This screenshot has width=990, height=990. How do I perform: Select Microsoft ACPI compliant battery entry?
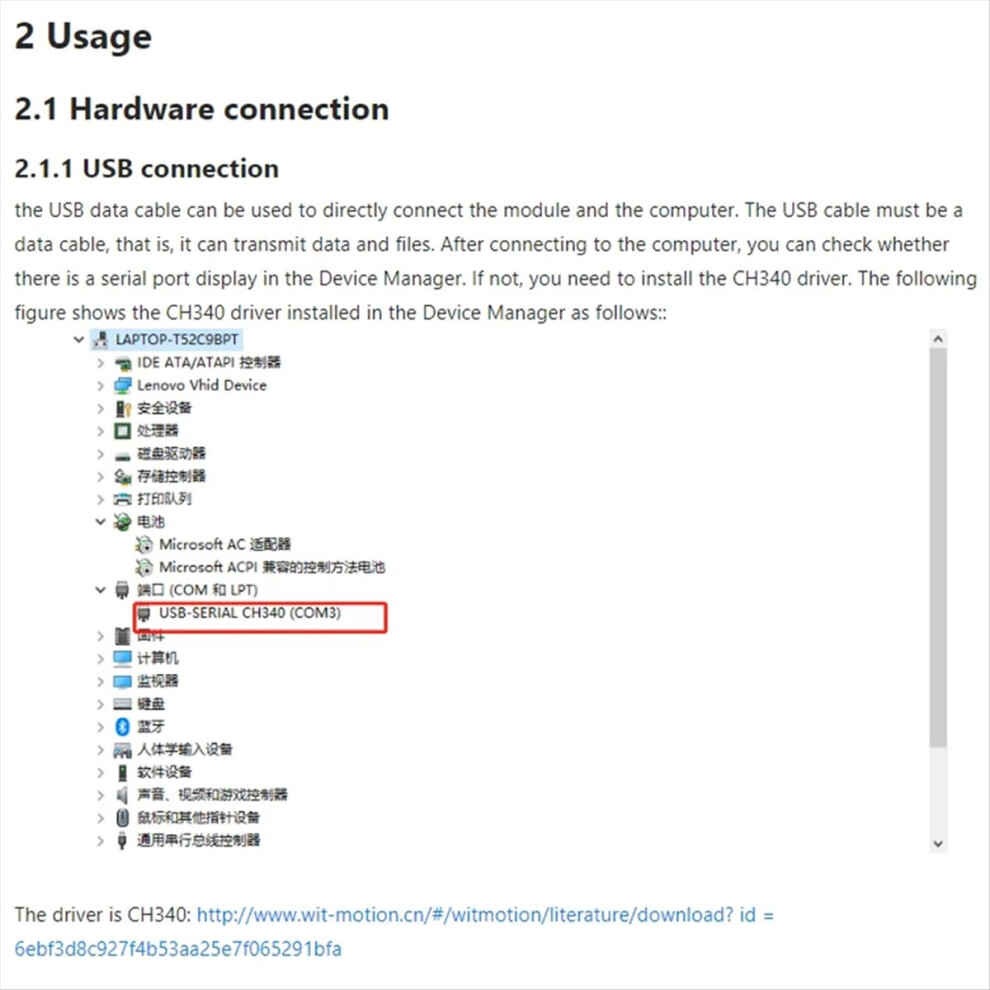click(x=271, y=567)
